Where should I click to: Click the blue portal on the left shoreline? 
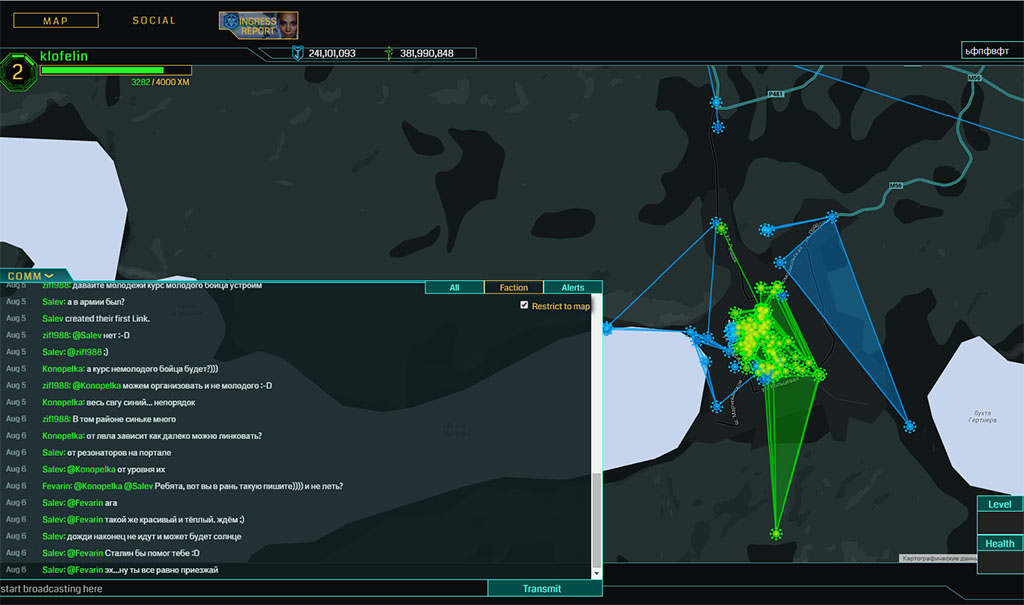pos(607,327)
